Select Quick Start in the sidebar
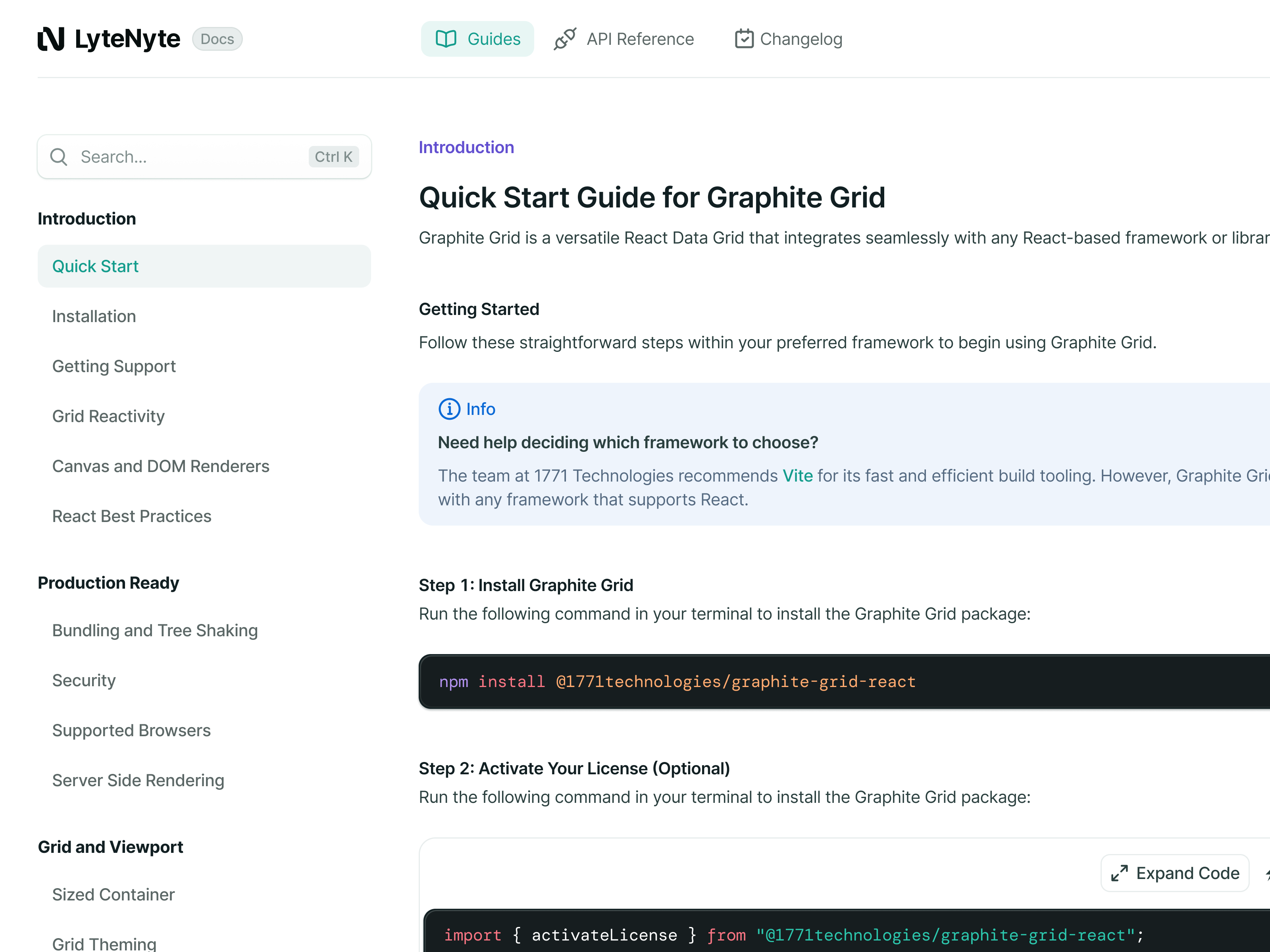This screenshot has height=952, width=1270. (95, 266)
